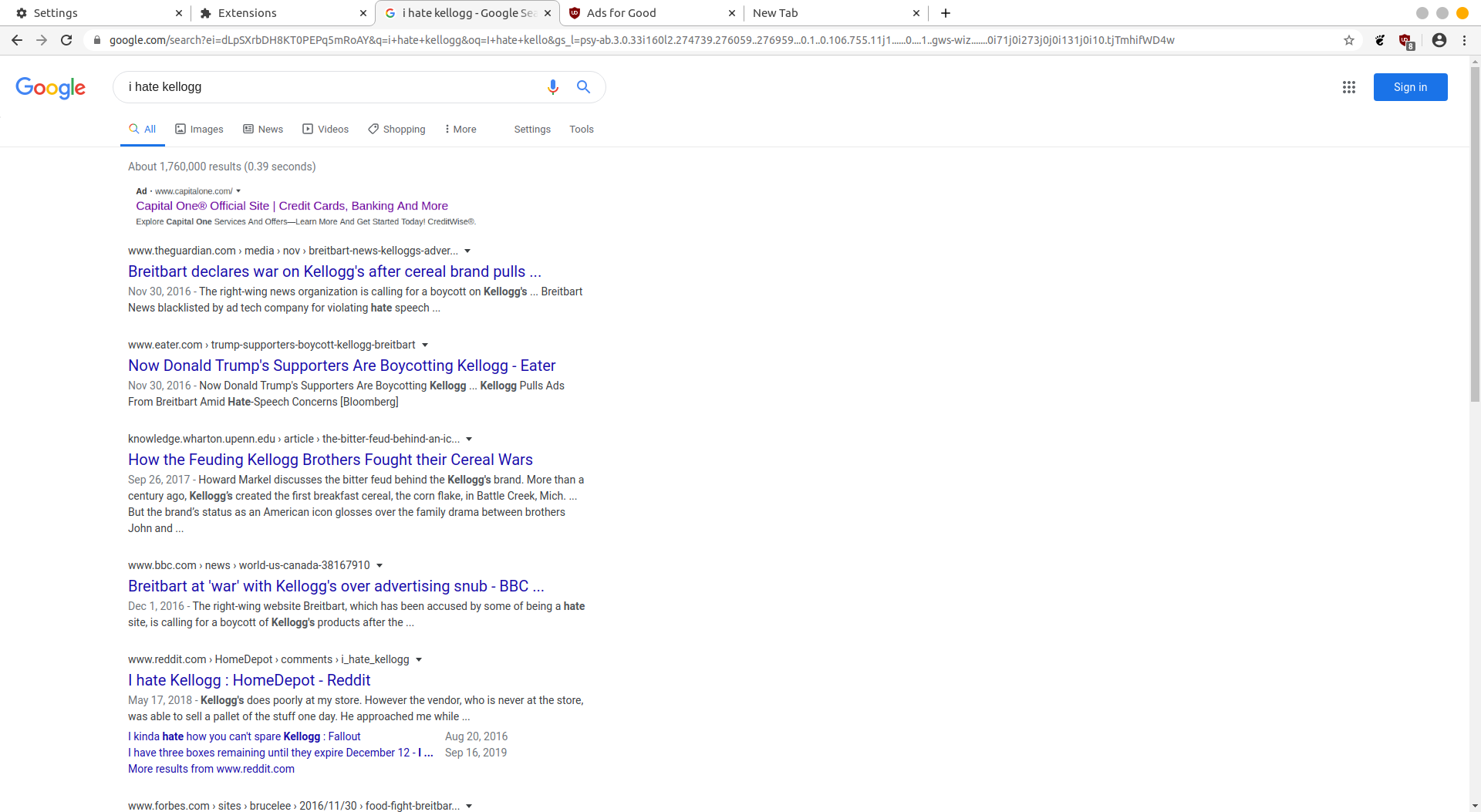The image size is (1481, 812).
Task: Switch to the Extensions browser tab
Action: (x=282, y=13)
